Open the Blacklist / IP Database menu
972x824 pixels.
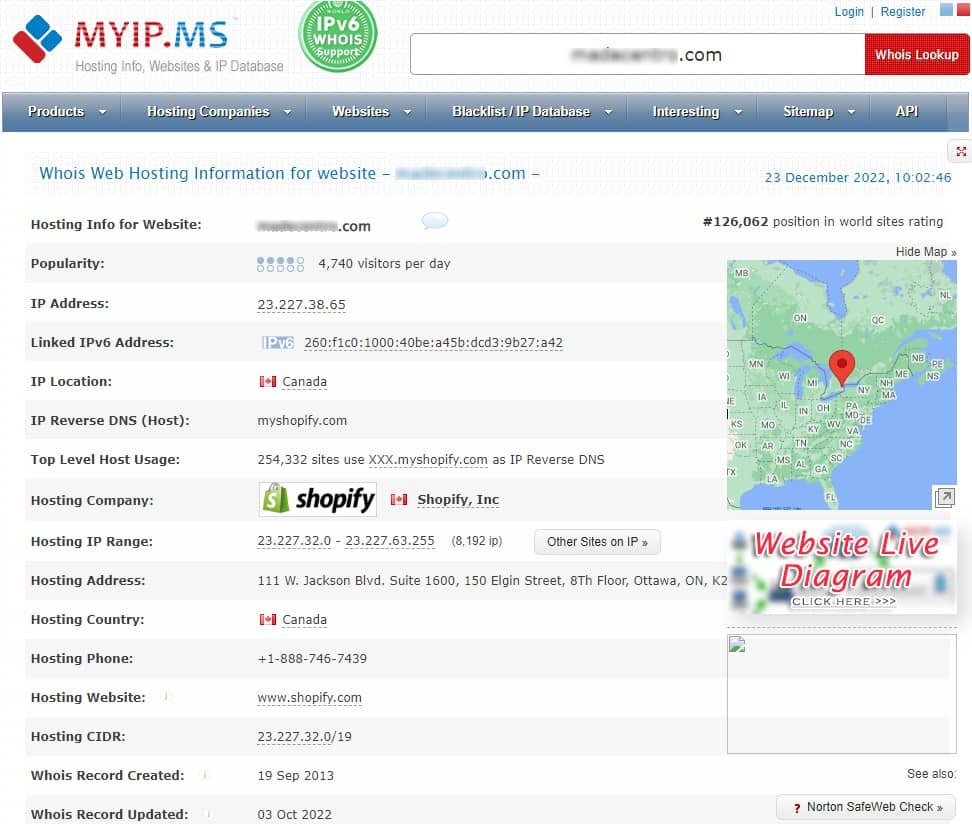coord(521,112)
